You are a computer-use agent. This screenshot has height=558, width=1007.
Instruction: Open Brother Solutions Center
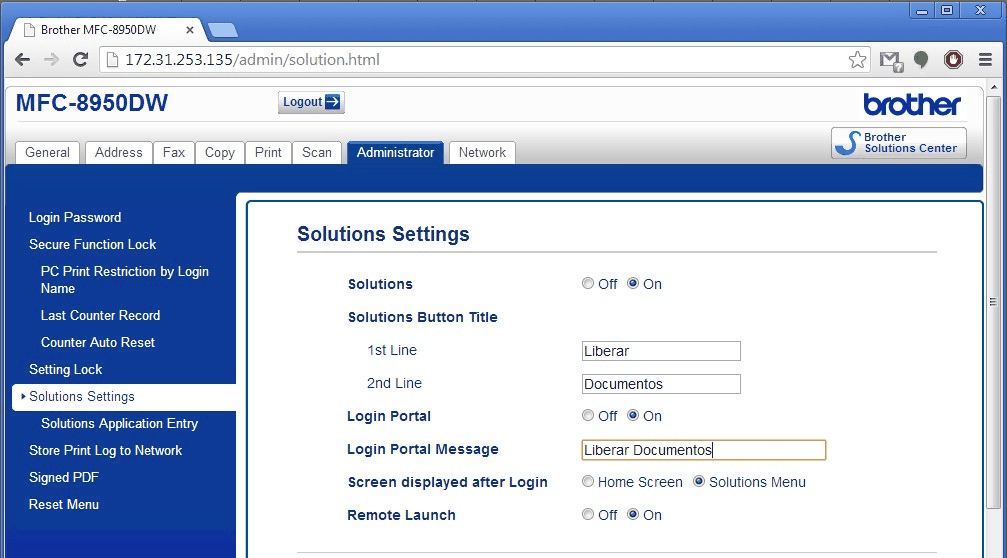pos(898,143)
